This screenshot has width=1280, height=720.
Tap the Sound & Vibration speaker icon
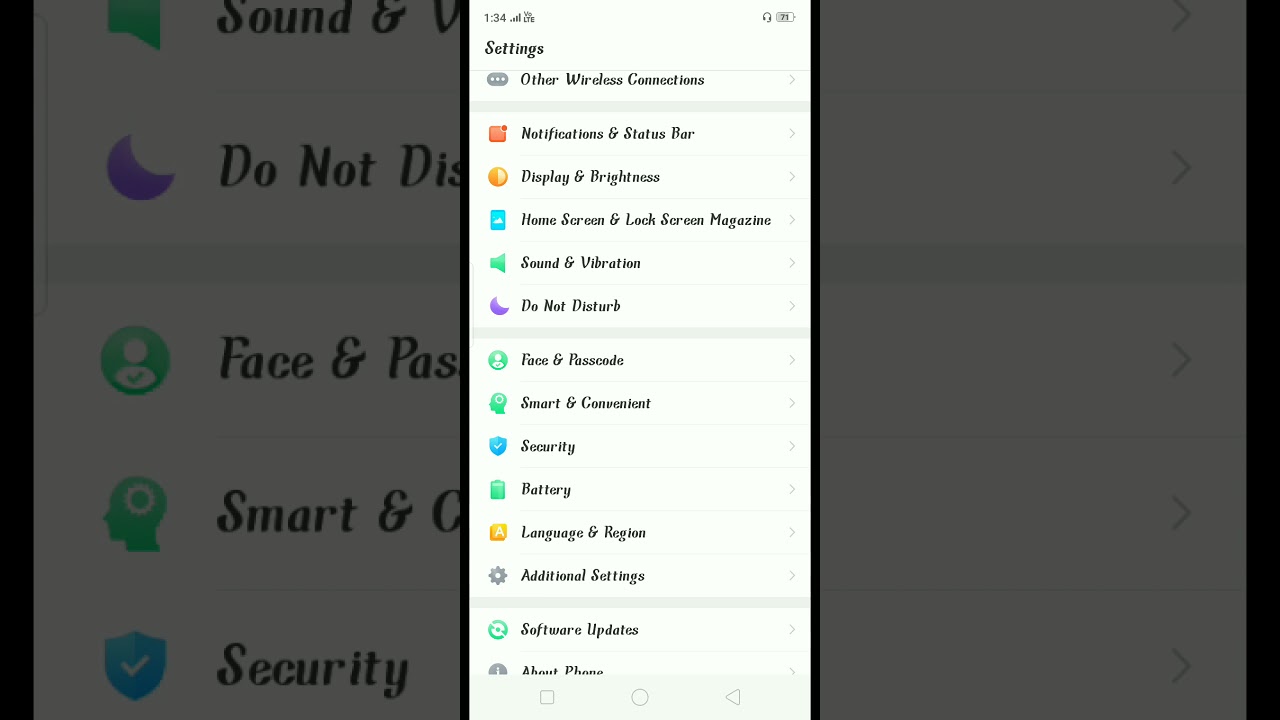(x=497, y=263)
